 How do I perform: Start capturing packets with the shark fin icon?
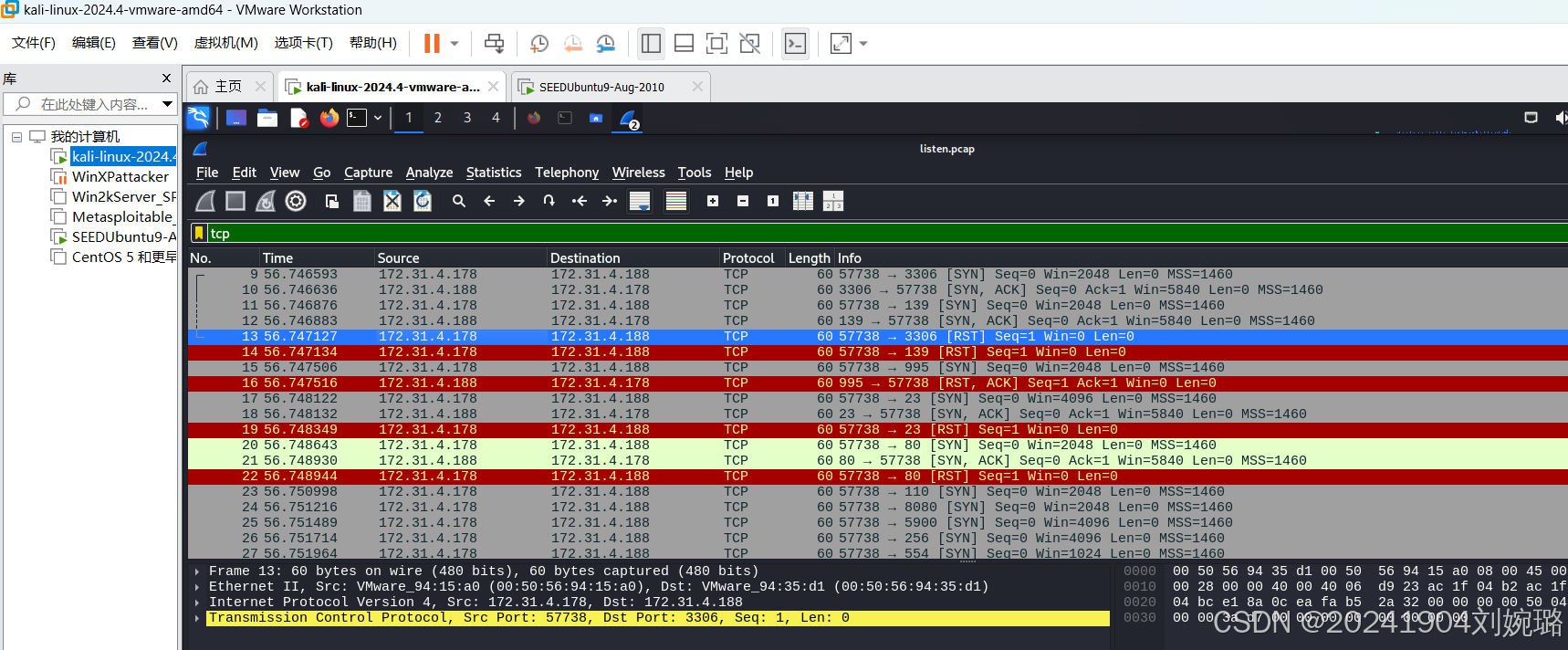point(206,201)
